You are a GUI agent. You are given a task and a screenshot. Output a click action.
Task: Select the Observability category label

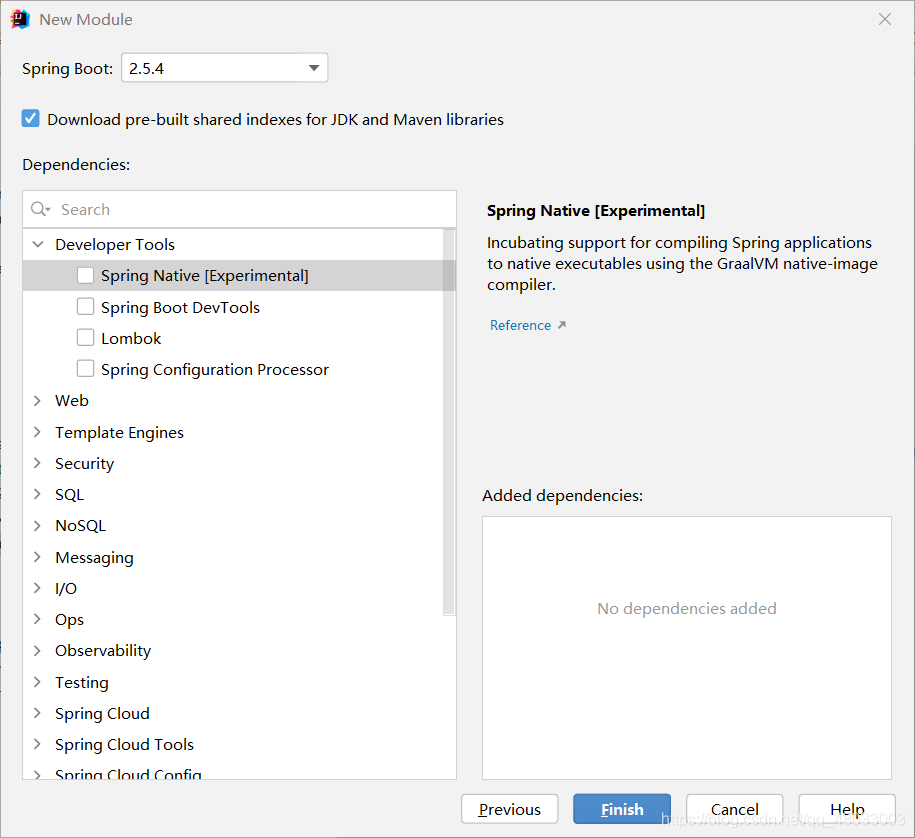103,651
